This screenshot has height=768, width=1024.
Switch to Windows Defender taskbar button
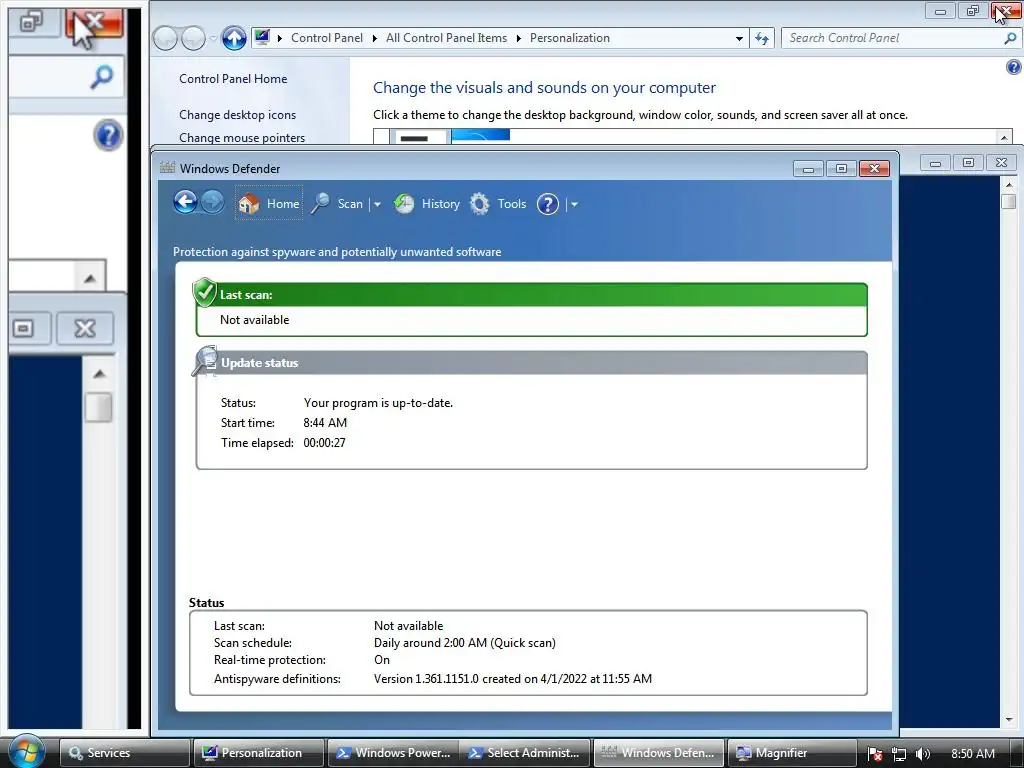(659, 752)
